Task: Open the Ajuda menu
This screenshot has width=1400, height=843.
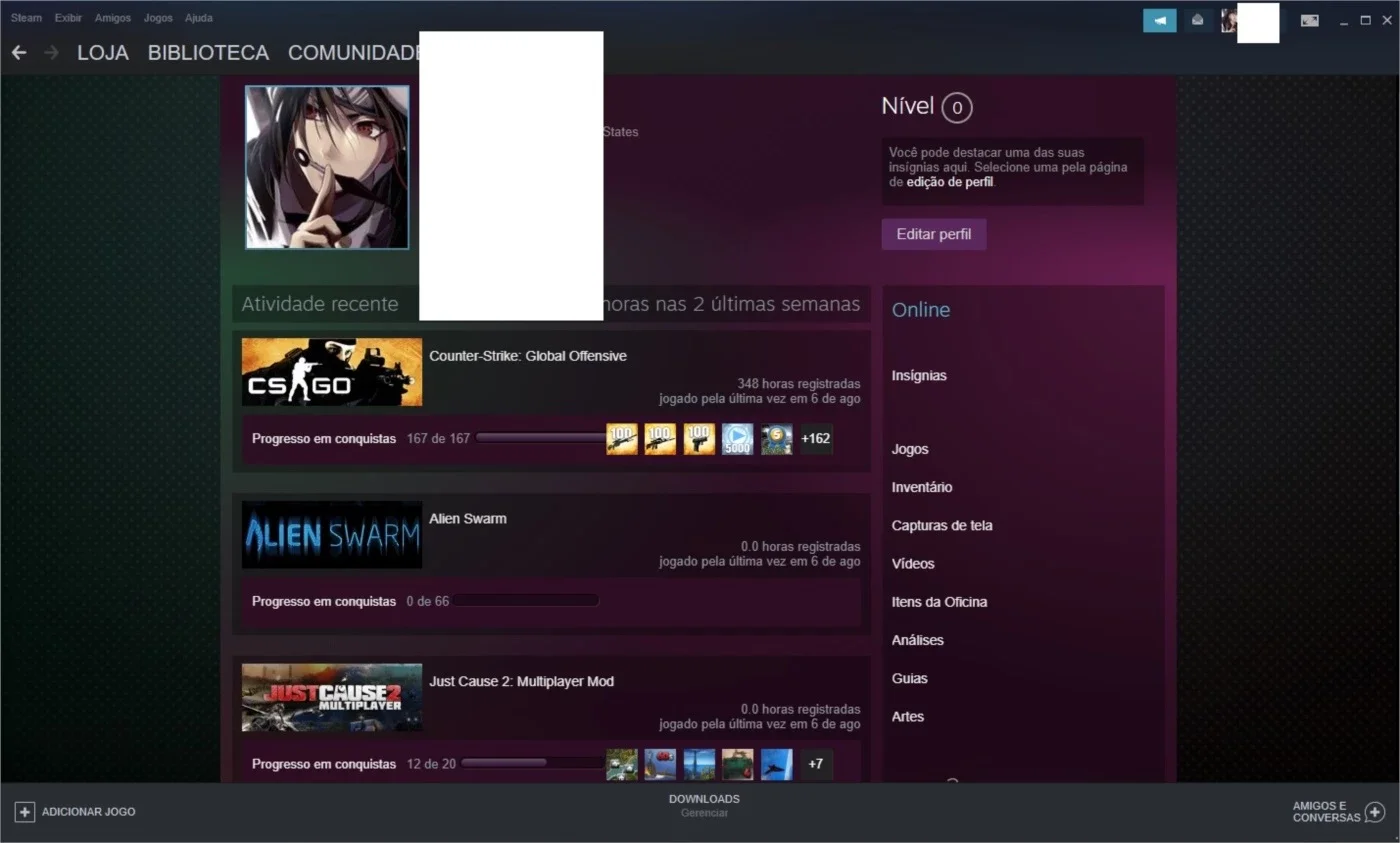Action: pyautogui.click(x=199, y=18)
